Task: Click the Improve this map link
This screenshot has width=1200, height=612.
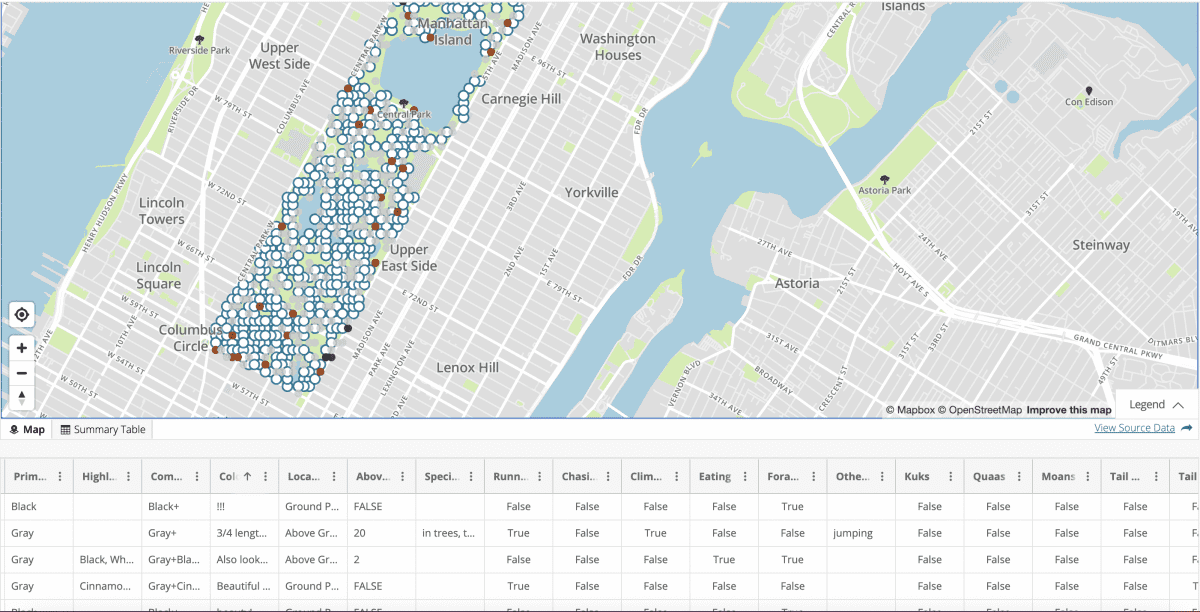Action: (1068, 410)
